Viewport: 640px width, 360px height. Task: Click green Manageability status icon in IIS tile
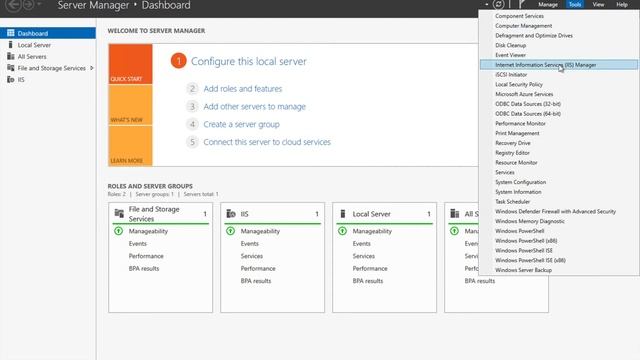coord(230,231)
